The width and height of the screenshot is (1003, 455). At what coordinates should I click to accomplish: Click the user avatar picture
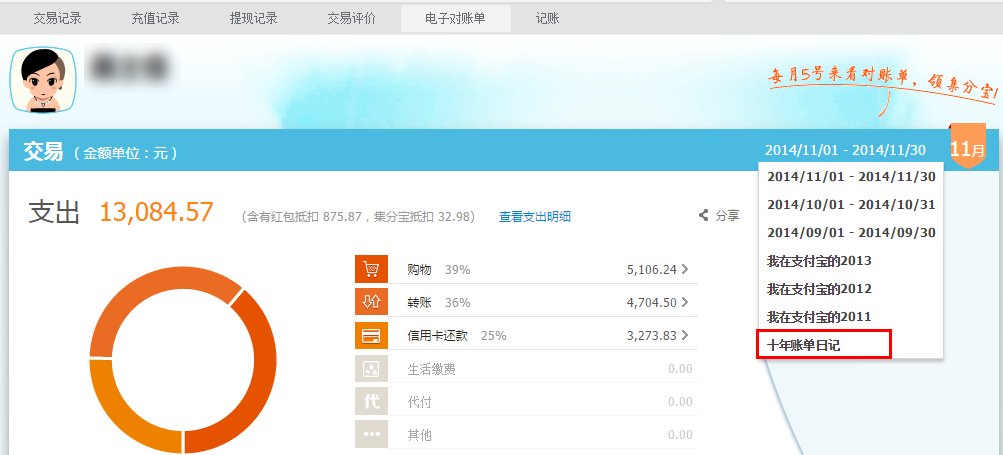tap(41, 80)
